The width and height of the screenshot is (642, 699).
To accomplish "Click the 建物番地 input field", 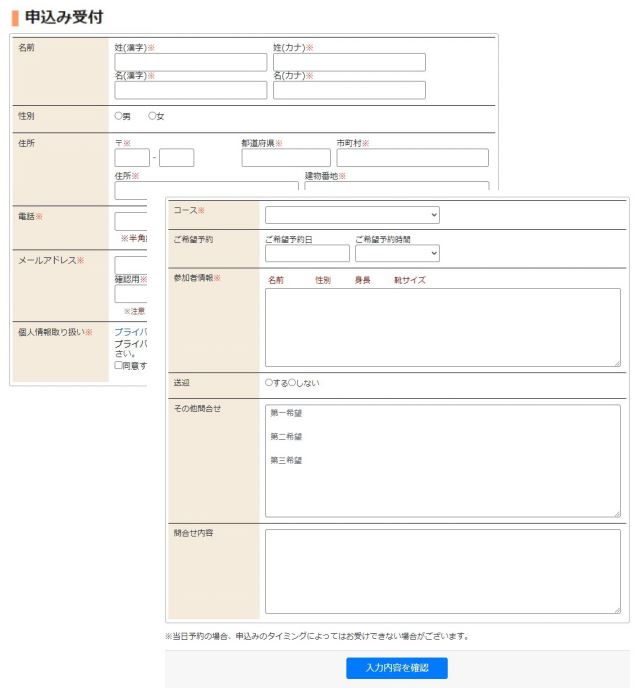I will (397, 186).
